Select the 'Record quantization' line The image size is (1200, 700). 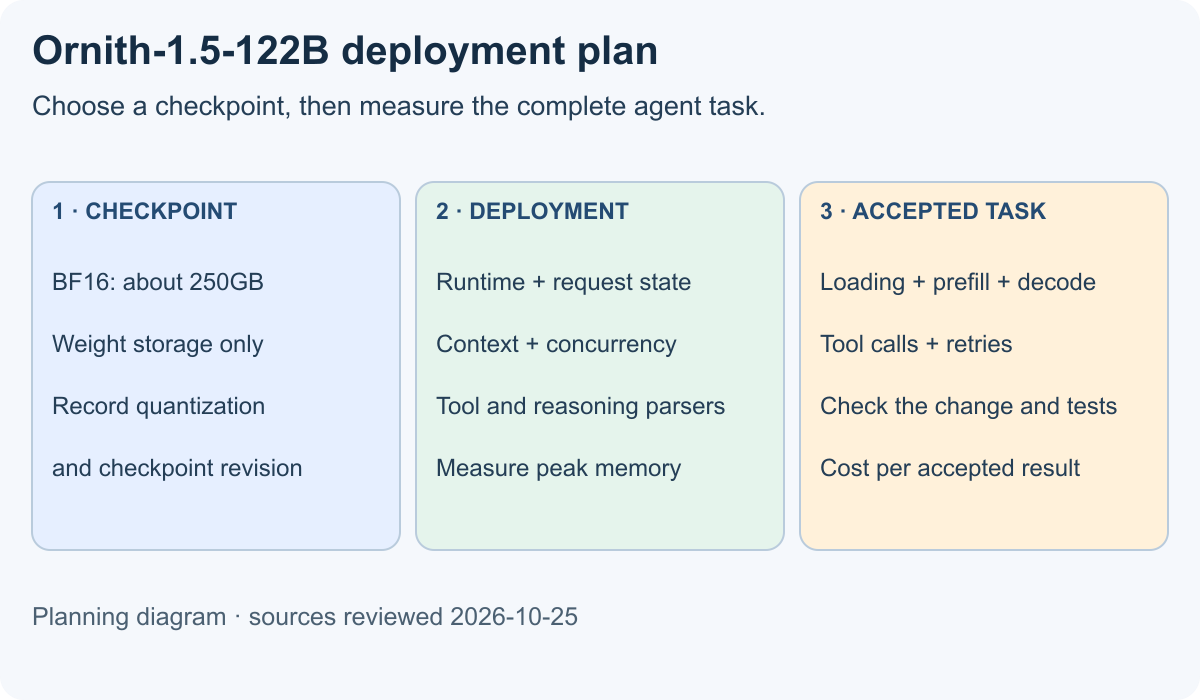pos(159,406)
